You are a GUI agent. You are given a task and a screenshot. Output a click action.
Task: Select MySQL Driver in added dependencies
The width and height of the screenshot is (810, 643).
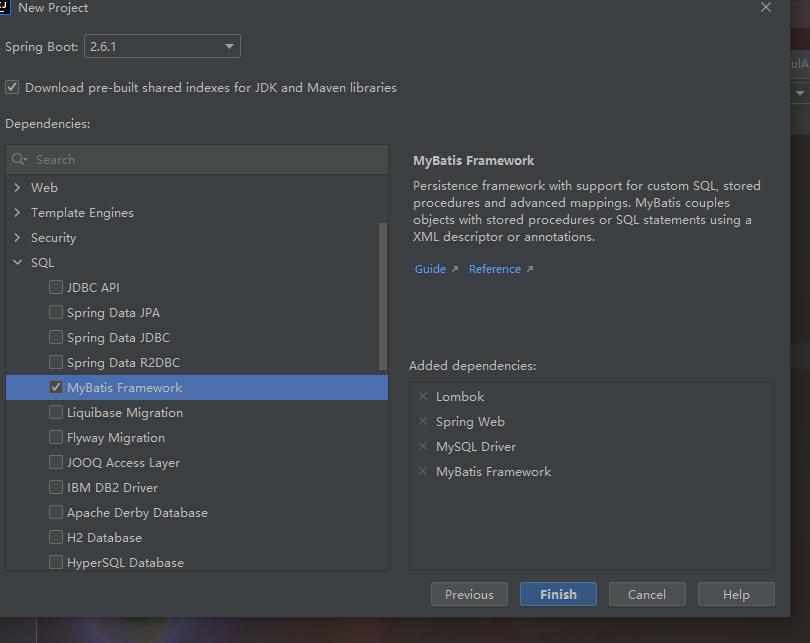pos(476,447)
